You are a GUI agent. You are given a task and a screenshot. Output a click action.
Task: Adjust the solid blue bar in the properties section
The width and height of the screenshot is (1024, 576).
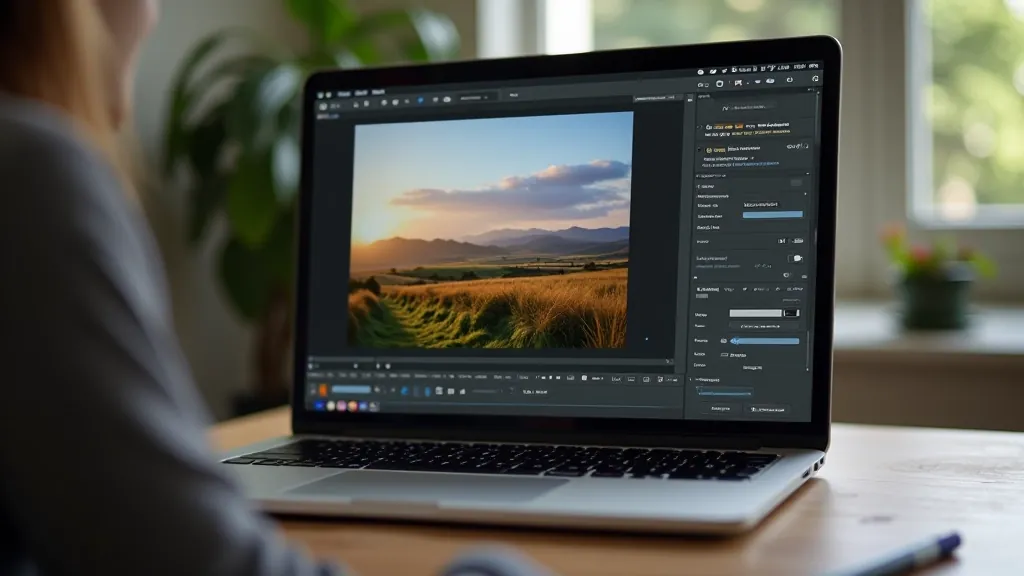[x=773, y=214]
